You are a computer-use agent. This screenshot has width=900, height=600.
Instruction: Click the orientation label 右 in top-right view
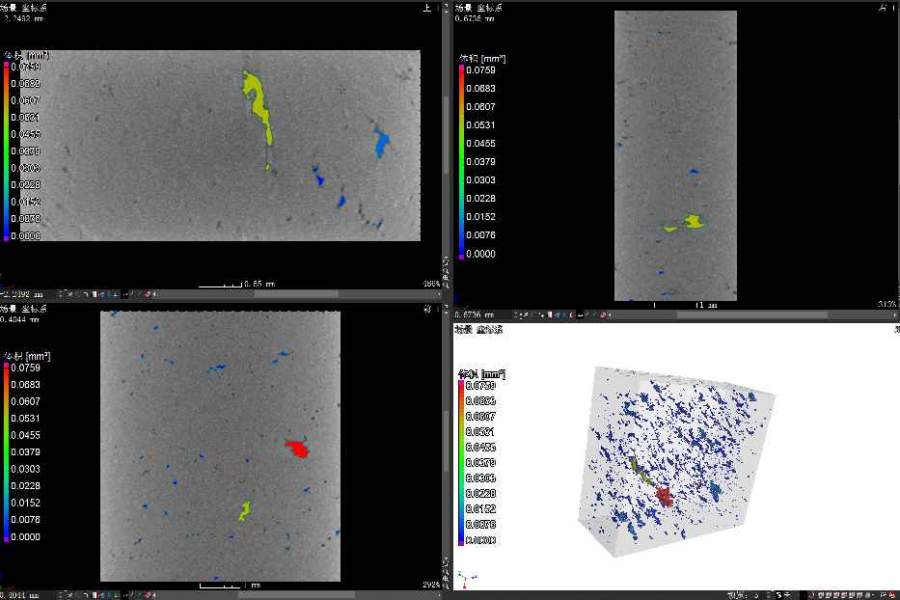point(882,8)
